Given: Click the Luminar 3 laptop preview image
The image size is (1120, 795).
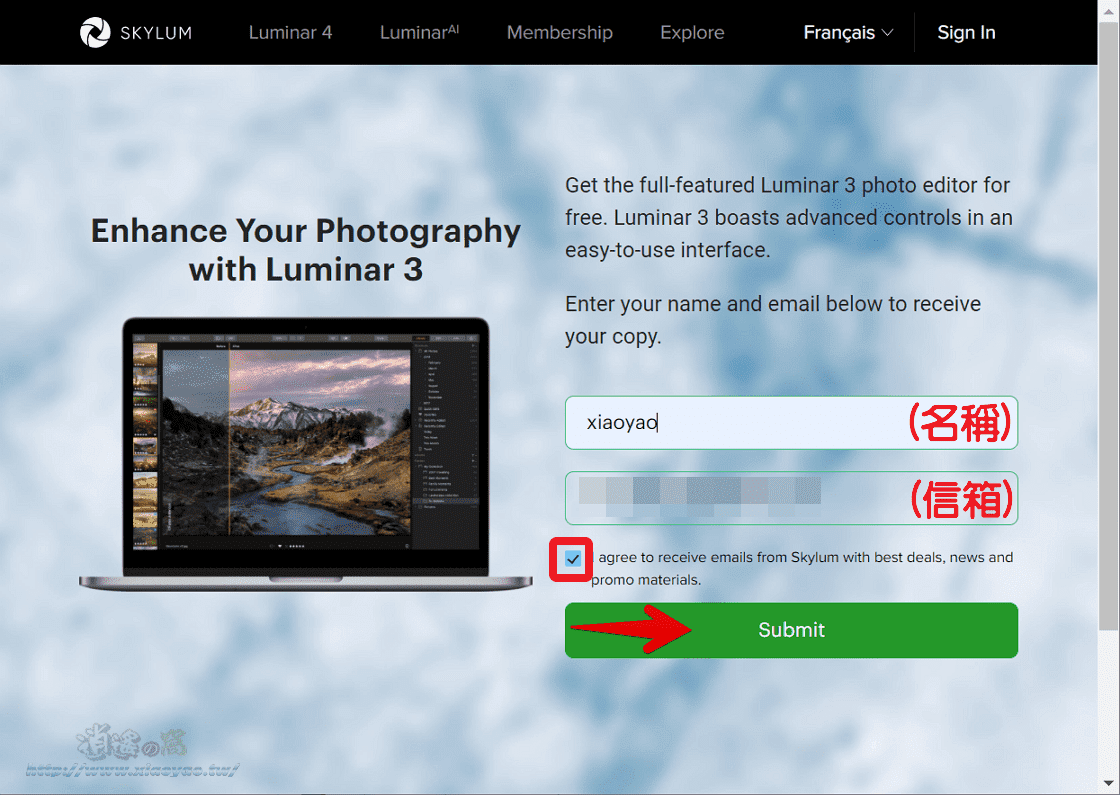Looking at the screenshot, I should pyautogui.click(x=306, y=454).
